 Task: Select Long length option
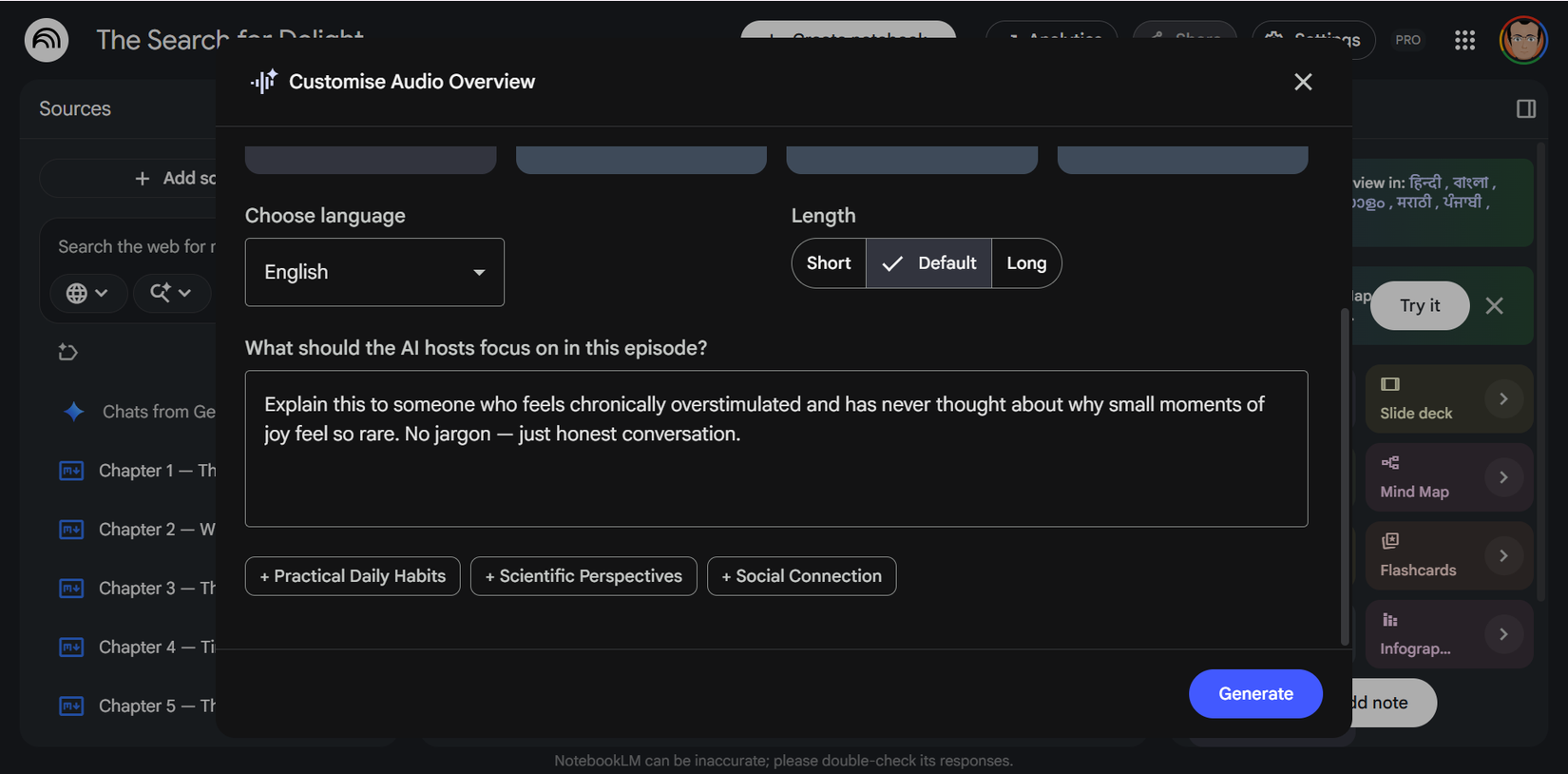(x=1026, y=263)
